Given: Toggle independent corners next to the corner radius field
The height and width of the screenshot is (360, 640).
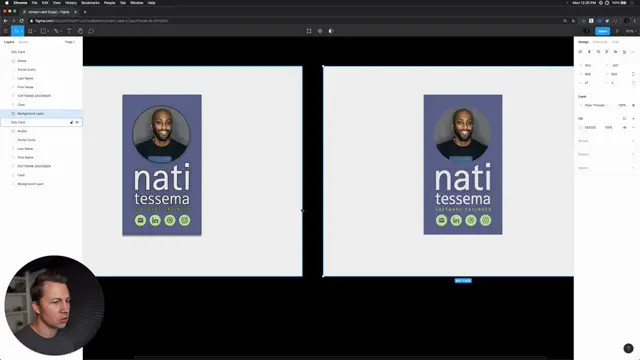Looking at the screenshot, I should point(633,83).
